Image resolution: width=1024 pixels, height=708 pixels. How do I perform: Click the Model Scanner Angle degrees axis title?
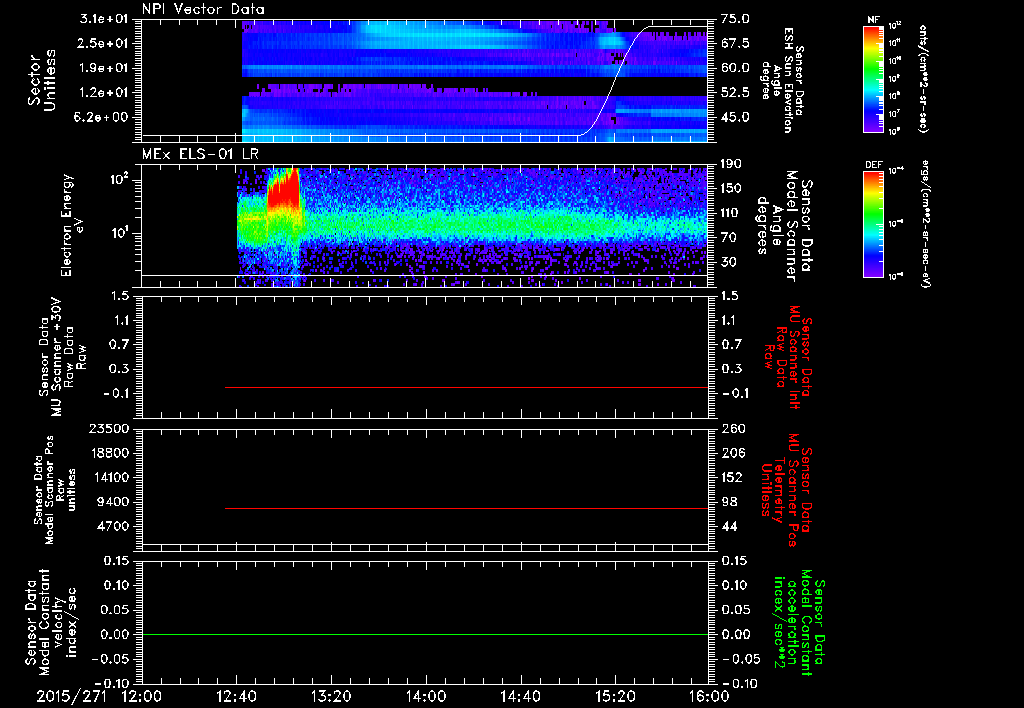784,225
